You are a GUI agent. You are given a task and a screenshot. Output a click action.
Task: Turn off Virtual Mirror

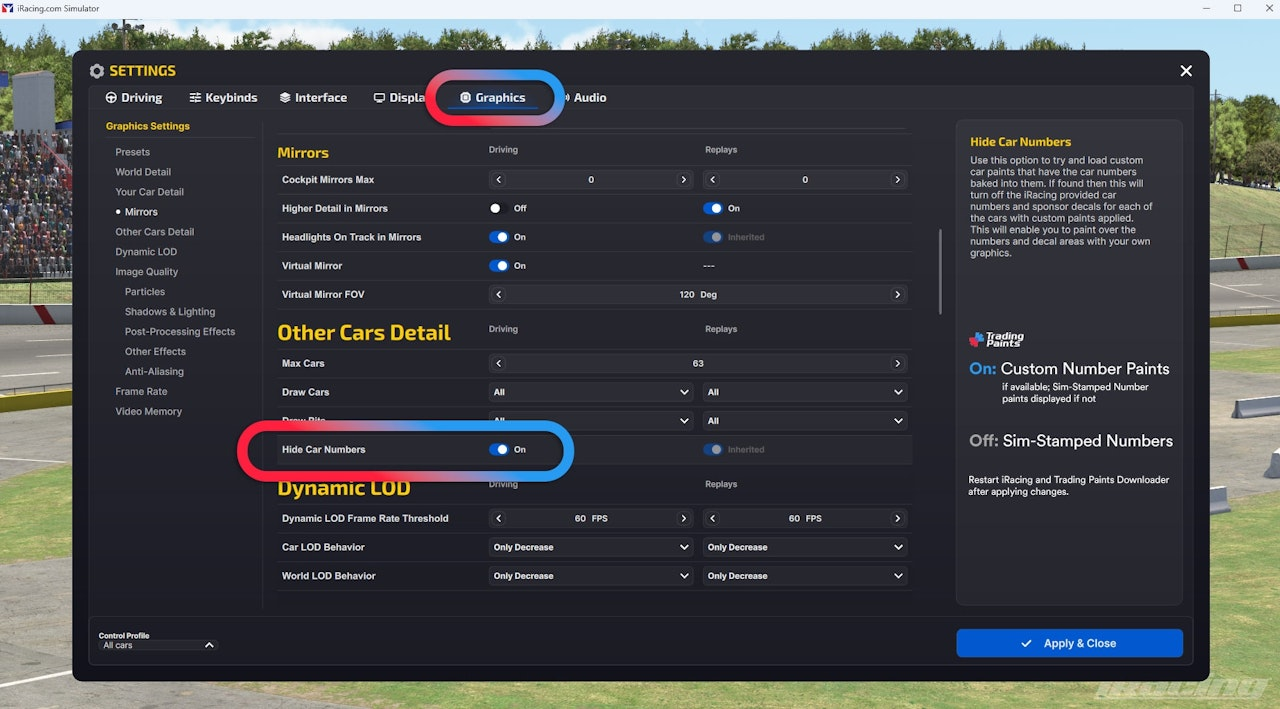[499, 266]
